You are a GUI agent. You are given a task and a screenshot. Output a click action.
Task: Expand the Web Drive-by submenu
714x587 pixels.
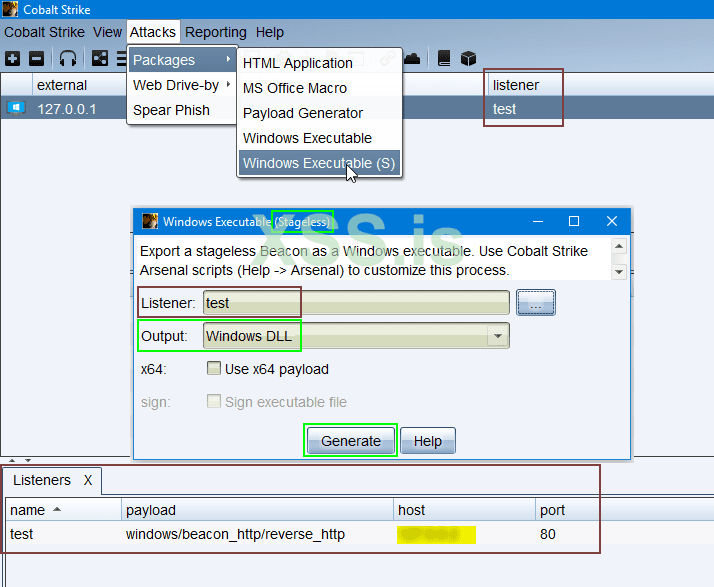182,85
